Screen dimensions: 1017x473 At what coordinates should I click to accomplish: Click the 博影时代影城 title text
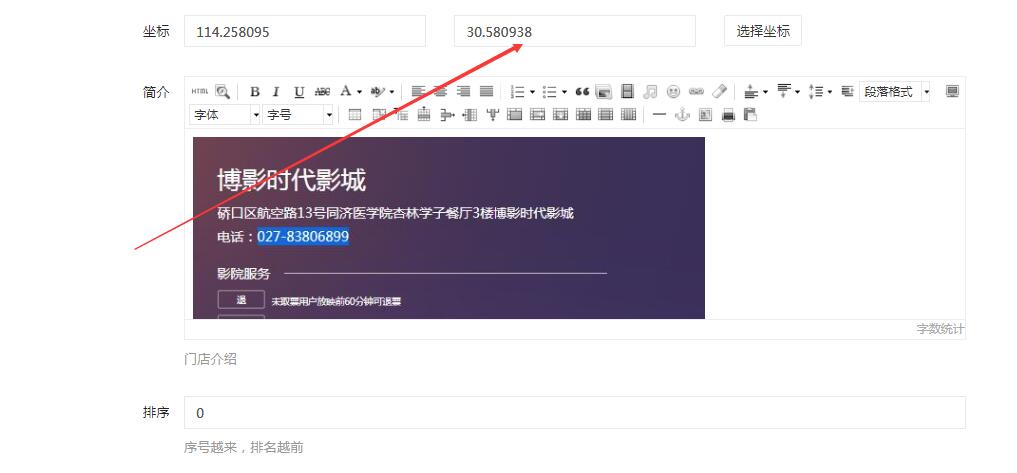tap(291, 180)
